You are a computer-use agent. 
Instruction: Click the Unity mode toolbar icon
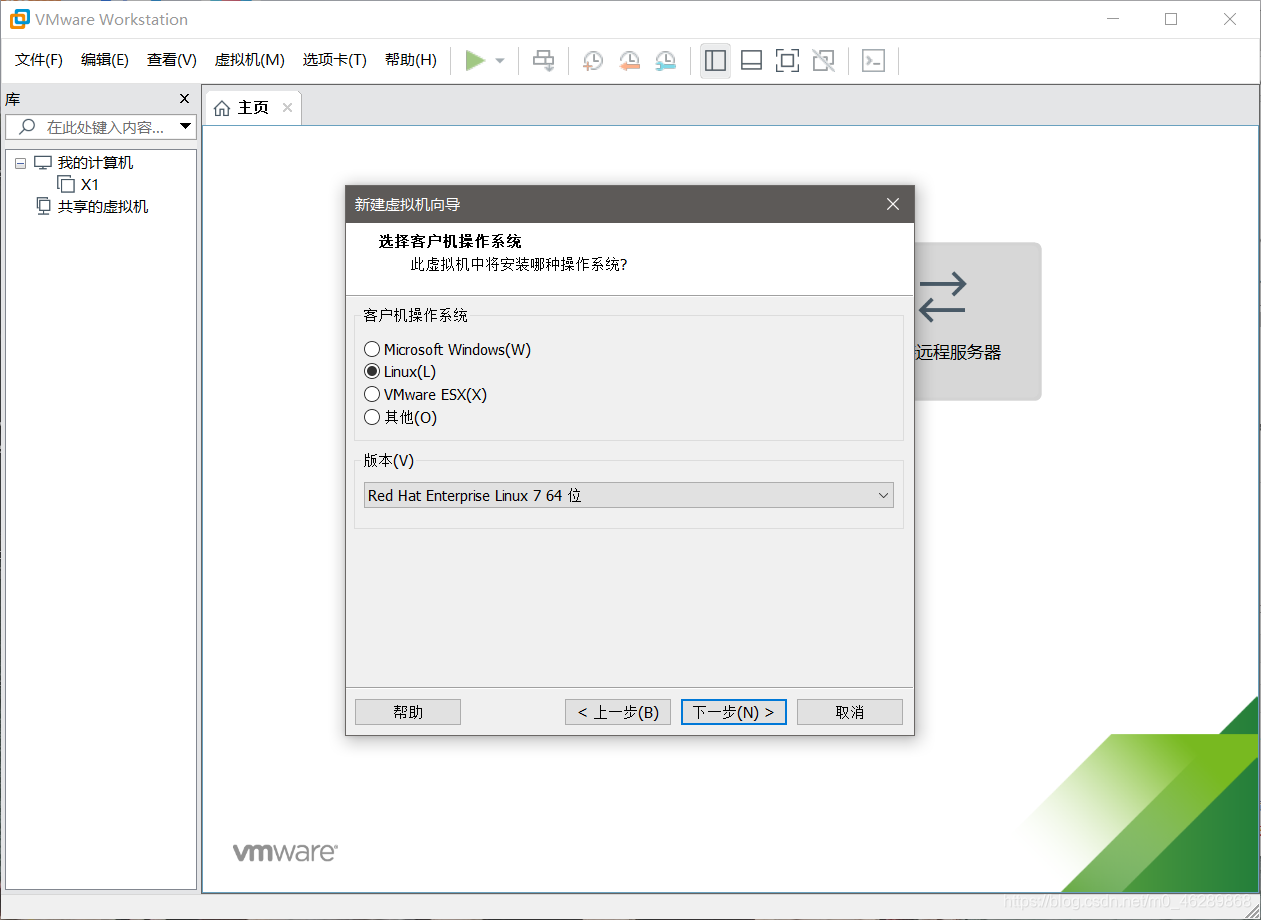point(823,61)
